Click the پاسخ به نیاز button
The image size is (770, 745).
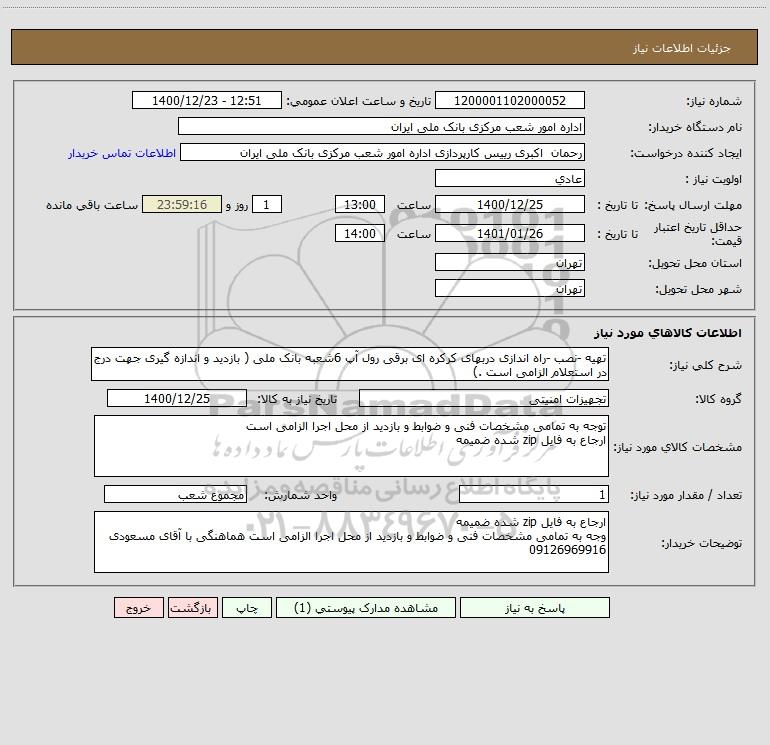tap(535, 608)
